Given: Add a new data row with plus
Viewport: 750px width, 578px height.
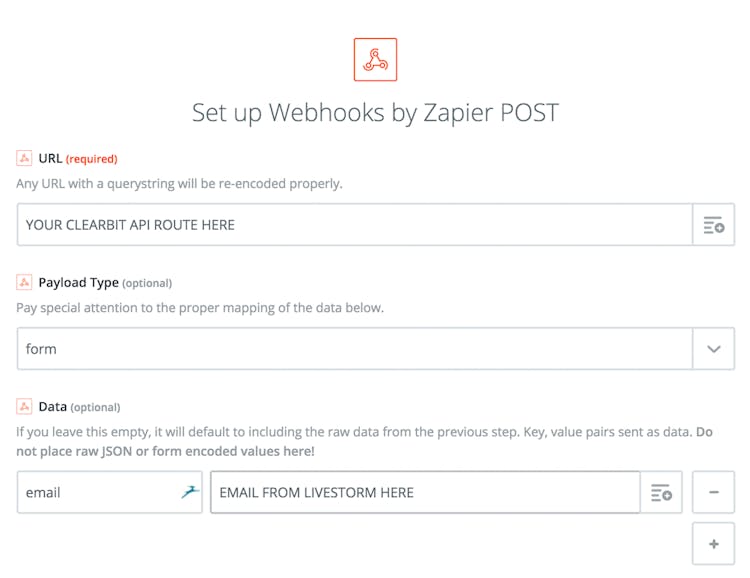Looking at the screenshot, I should 713,544.
